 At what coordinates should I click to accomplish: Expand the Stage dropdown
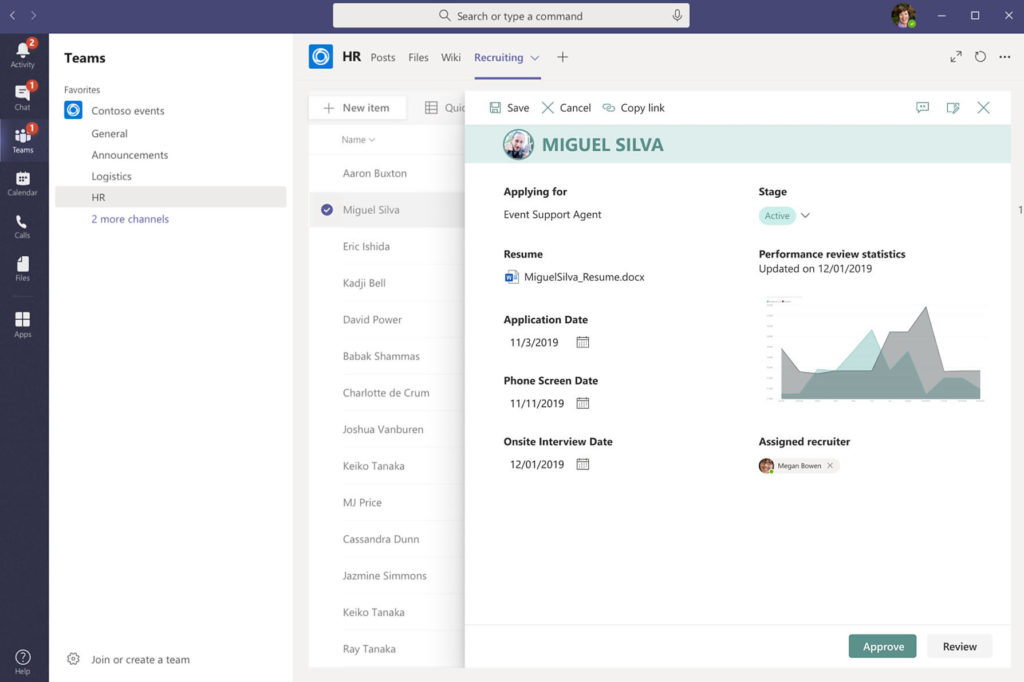805,215
